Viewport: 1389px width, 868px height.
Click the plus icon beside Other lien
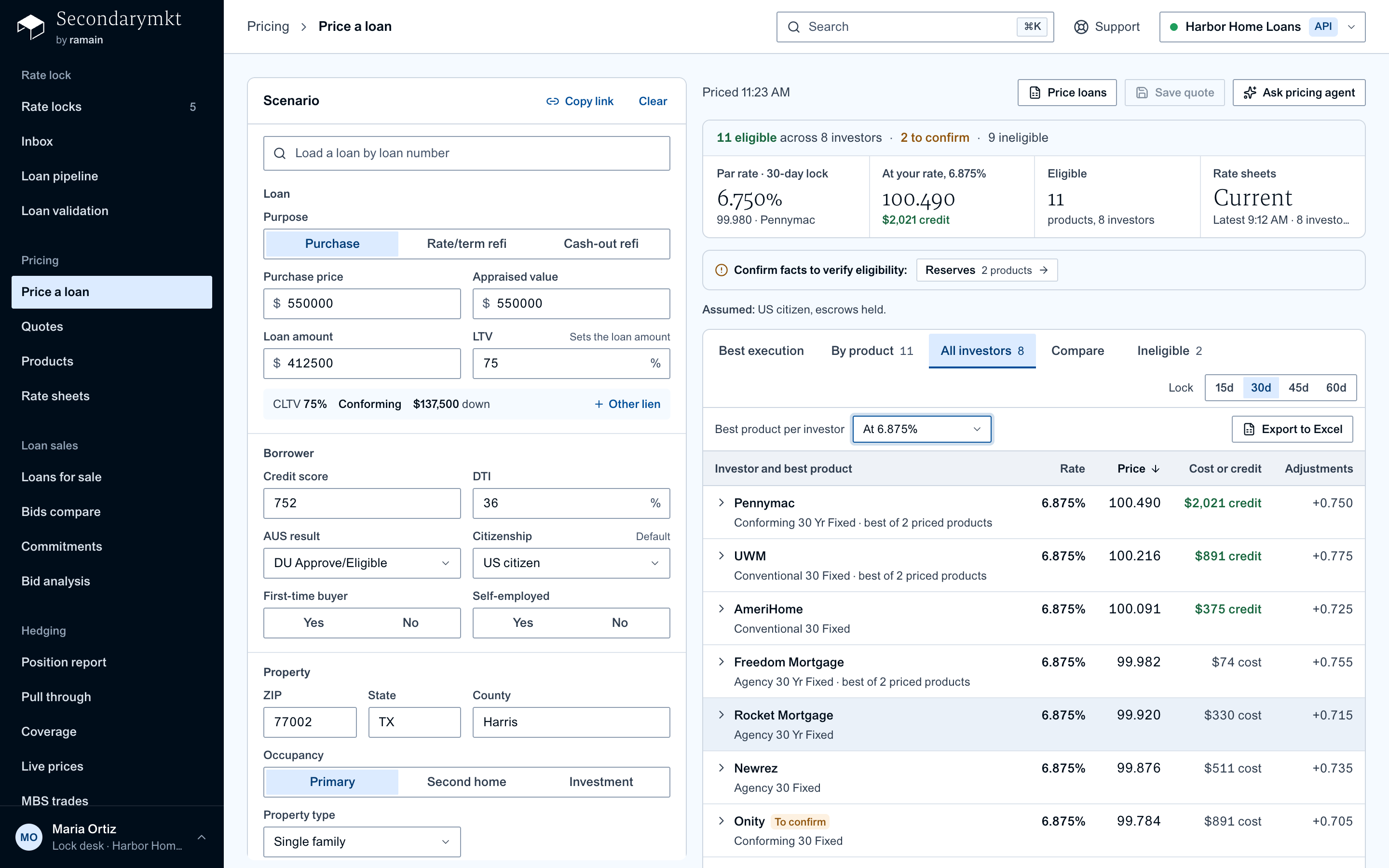pyautogui.click(x=599, y=404)
